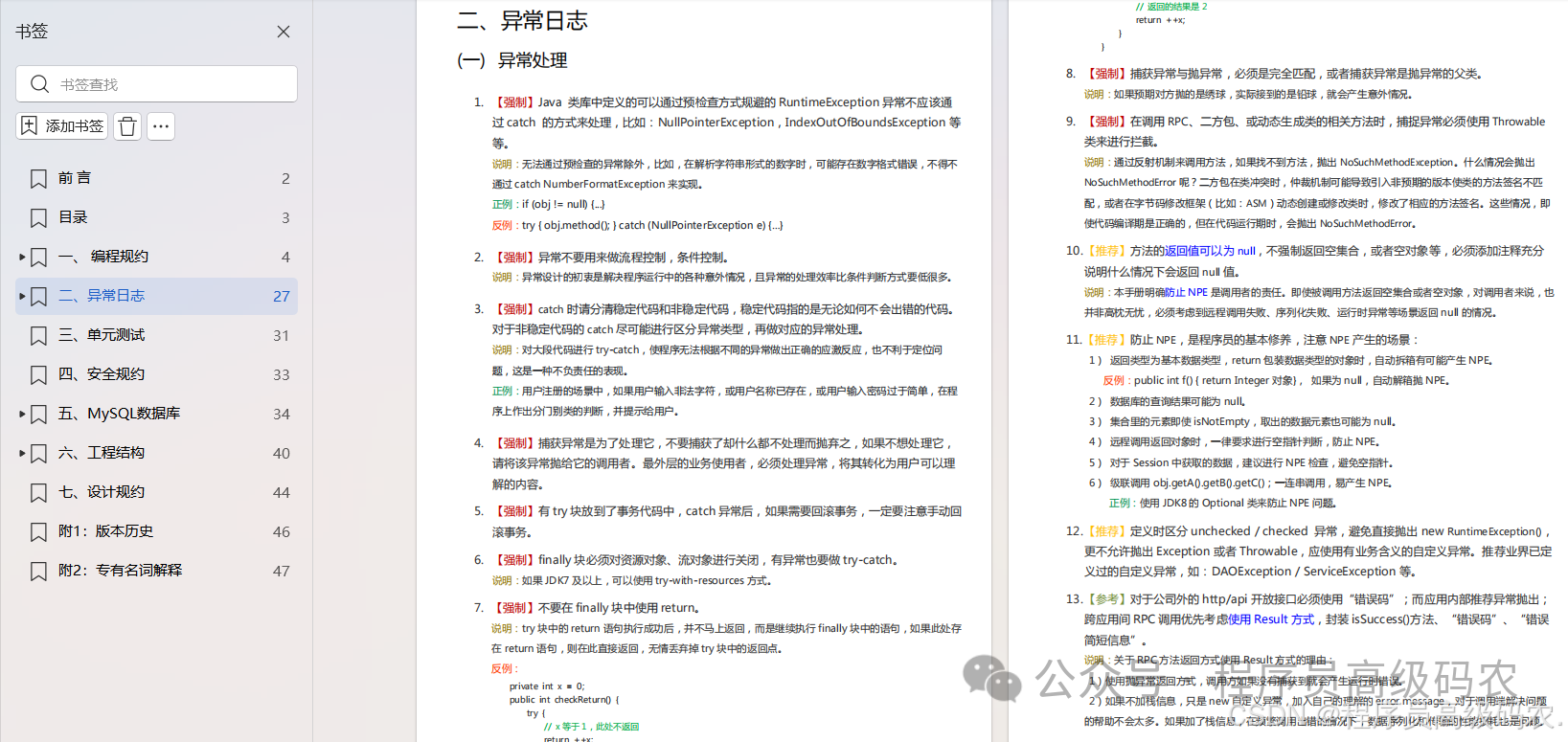Delete bookmark using the trash icon
The height and width of the screenshot is (742, 1568).
[x=127, y=126]
